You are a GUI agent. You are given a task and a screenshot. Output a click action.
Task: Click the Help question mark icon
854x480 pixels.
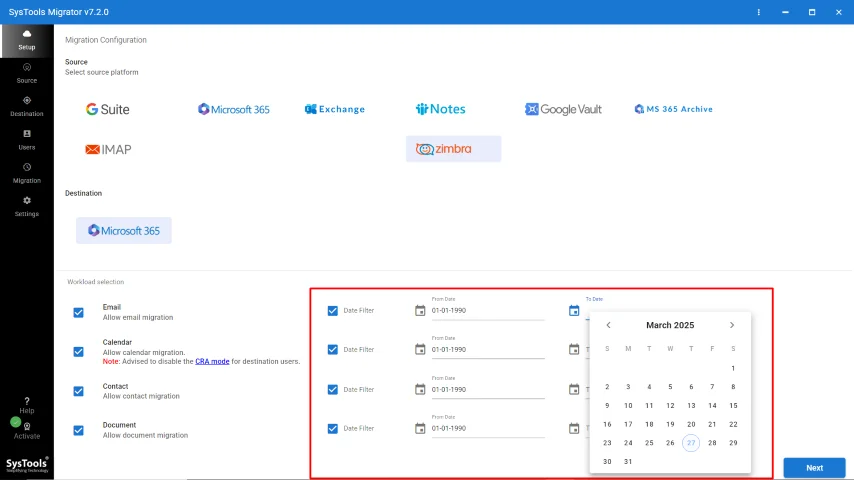pos(27,401)
